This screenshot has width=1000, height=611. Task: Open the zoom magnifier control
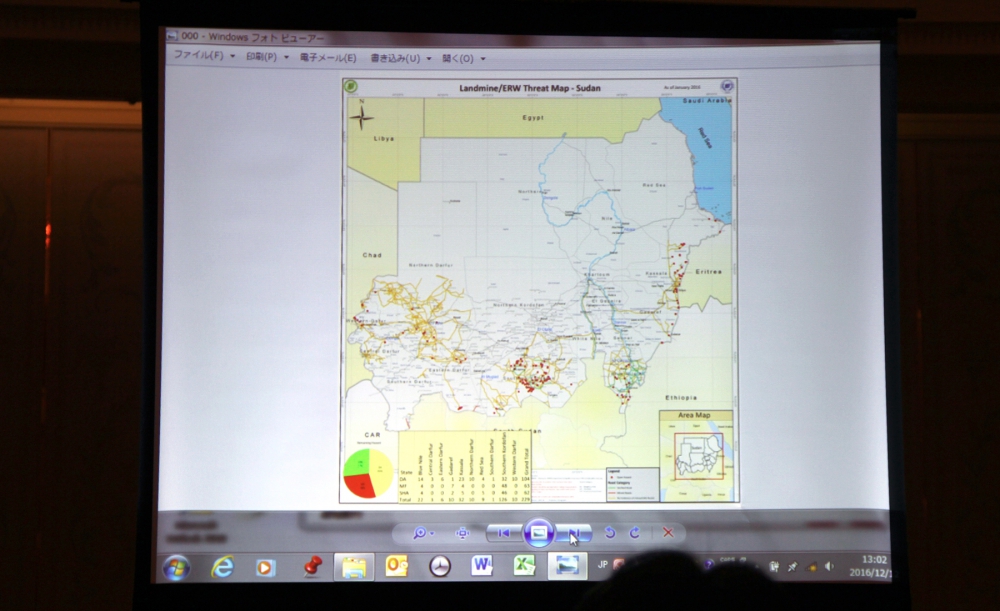click(x=421, y=533)
